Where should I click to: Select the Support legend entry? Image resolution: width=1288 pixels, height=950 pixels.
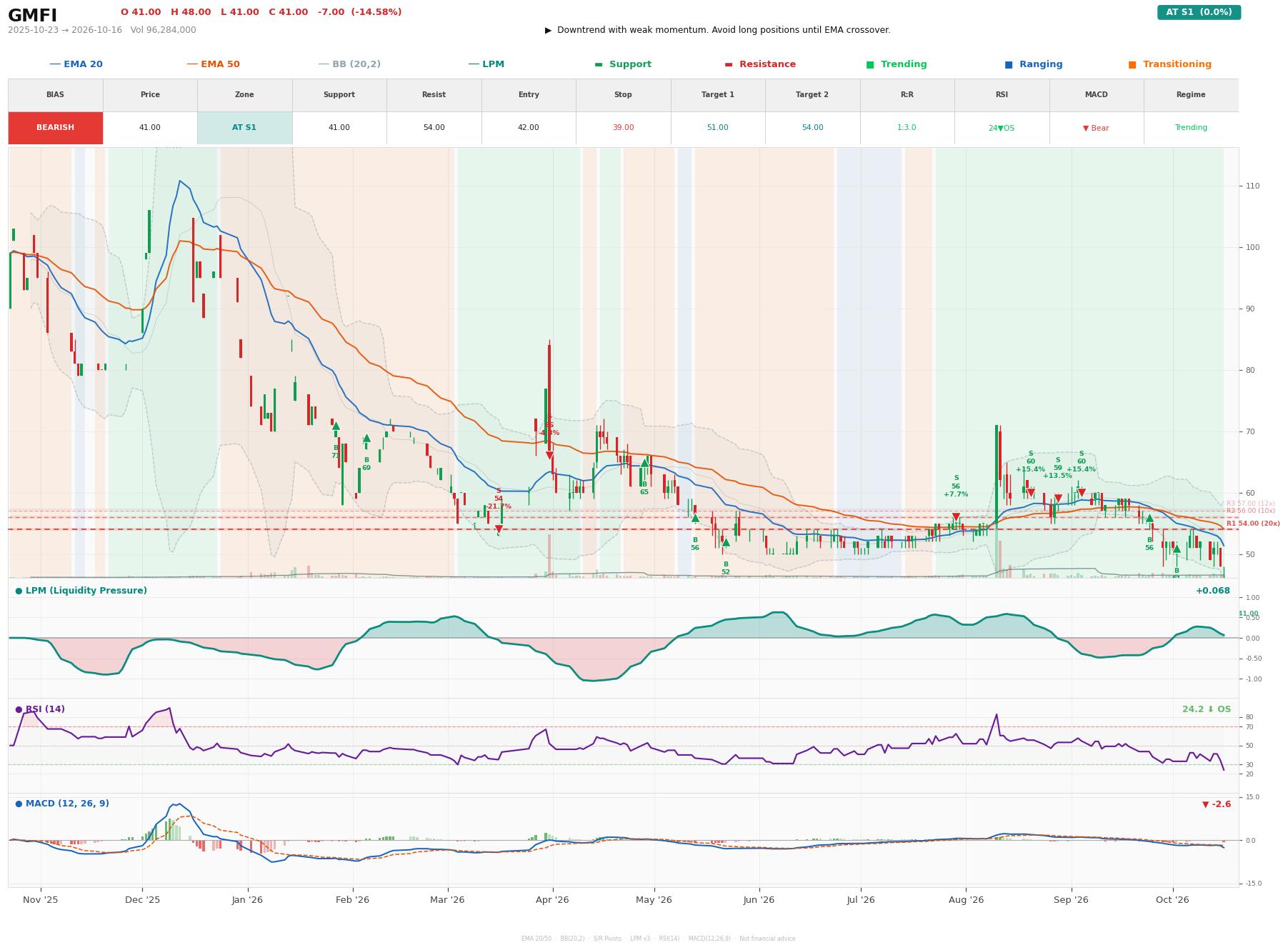point(623,64)
